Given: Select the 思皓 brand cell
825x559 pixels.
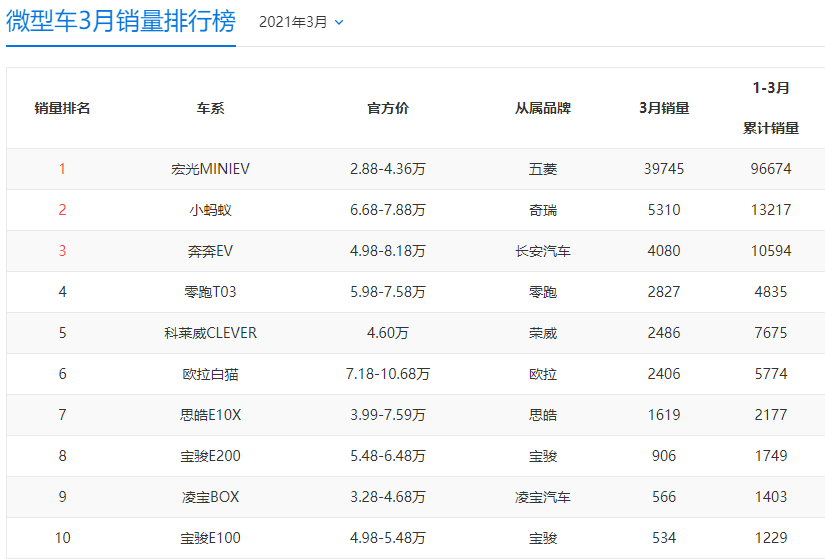Looking at the screenshot, I should pos(543,415).
